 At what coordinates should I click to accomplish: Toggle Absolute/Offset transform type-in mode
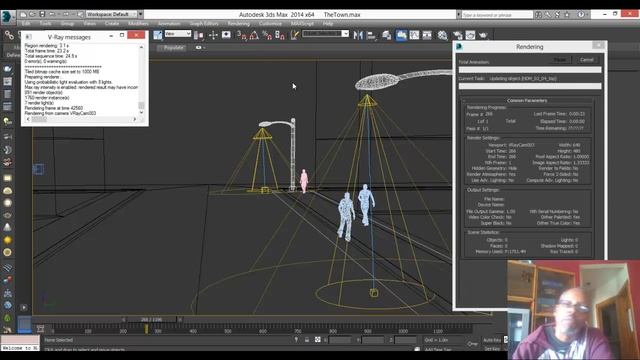tap(318, 340)
